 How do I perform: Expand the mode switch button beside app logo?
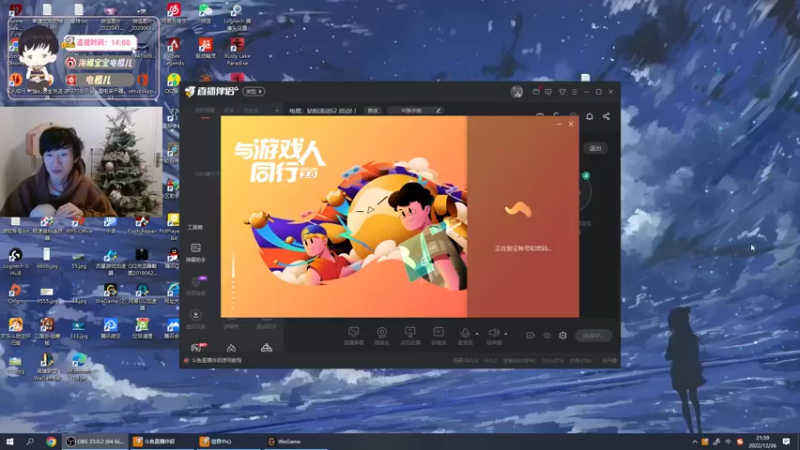coord(254,91)
